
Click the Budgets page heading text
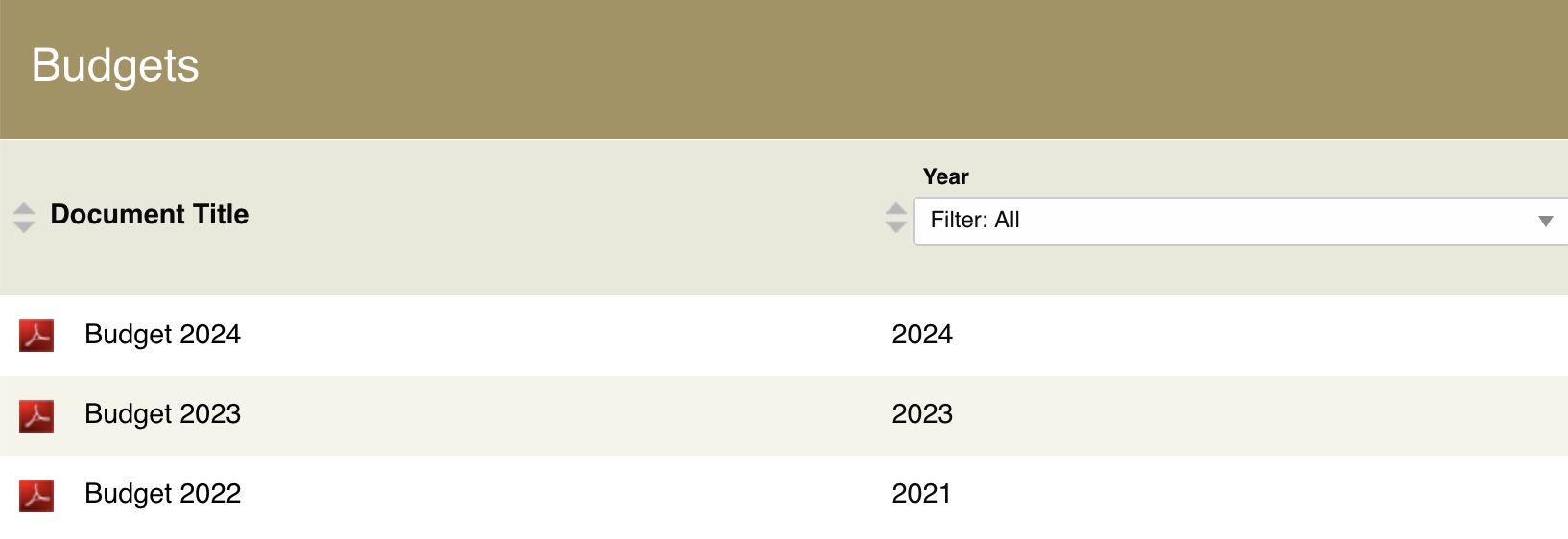pyautogui.click(x=115, y=66)
